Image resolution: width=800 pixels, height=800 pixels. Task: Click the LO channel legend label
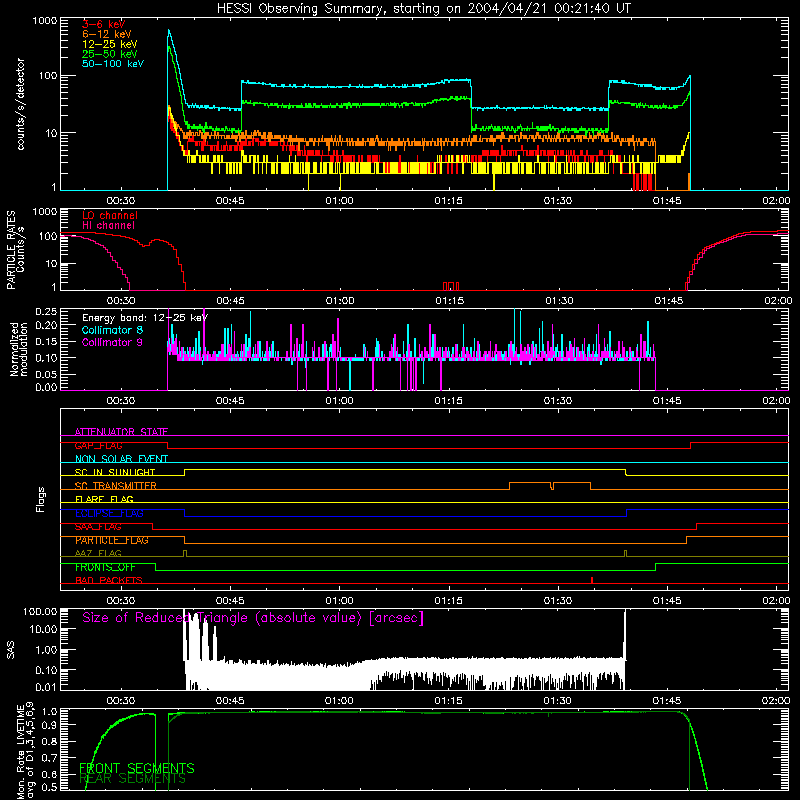(x=110, y=215)
